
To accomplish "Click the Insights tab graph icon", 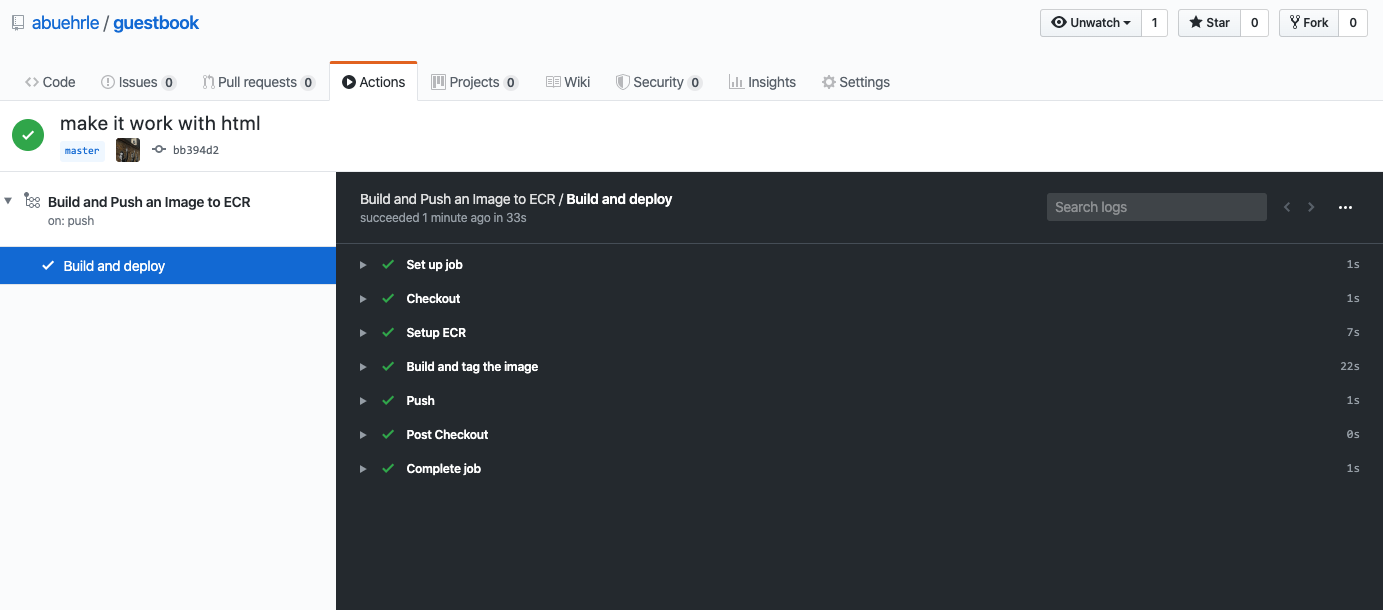I will [736, 82].
